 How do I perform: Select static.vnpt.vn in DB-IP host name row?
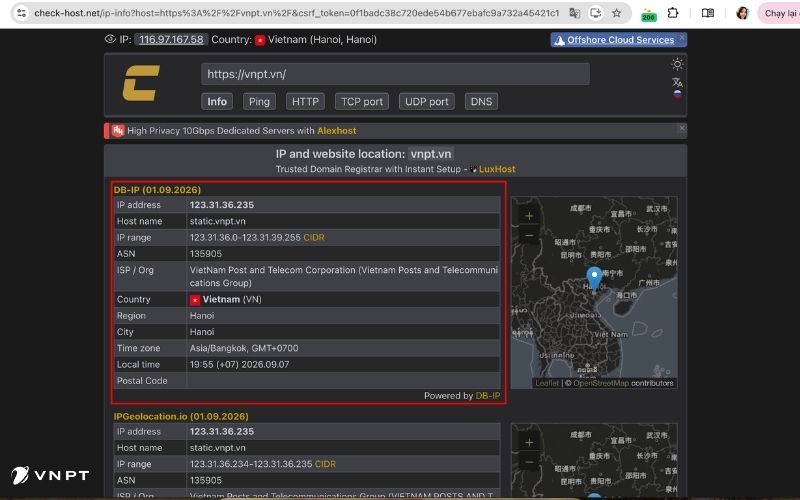coord(217,221)
